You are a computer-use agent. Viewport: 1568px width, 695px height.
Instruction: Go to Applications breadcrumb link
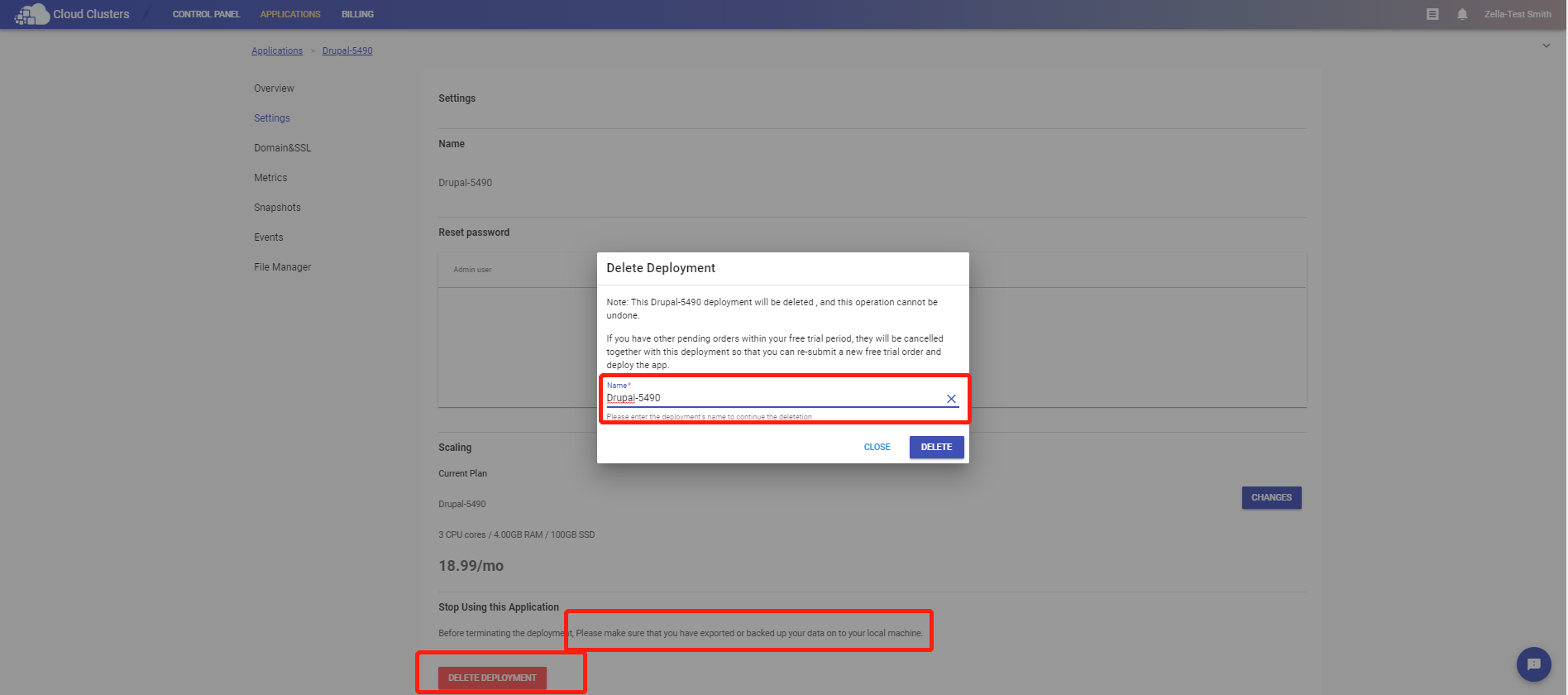click(277, 50)
